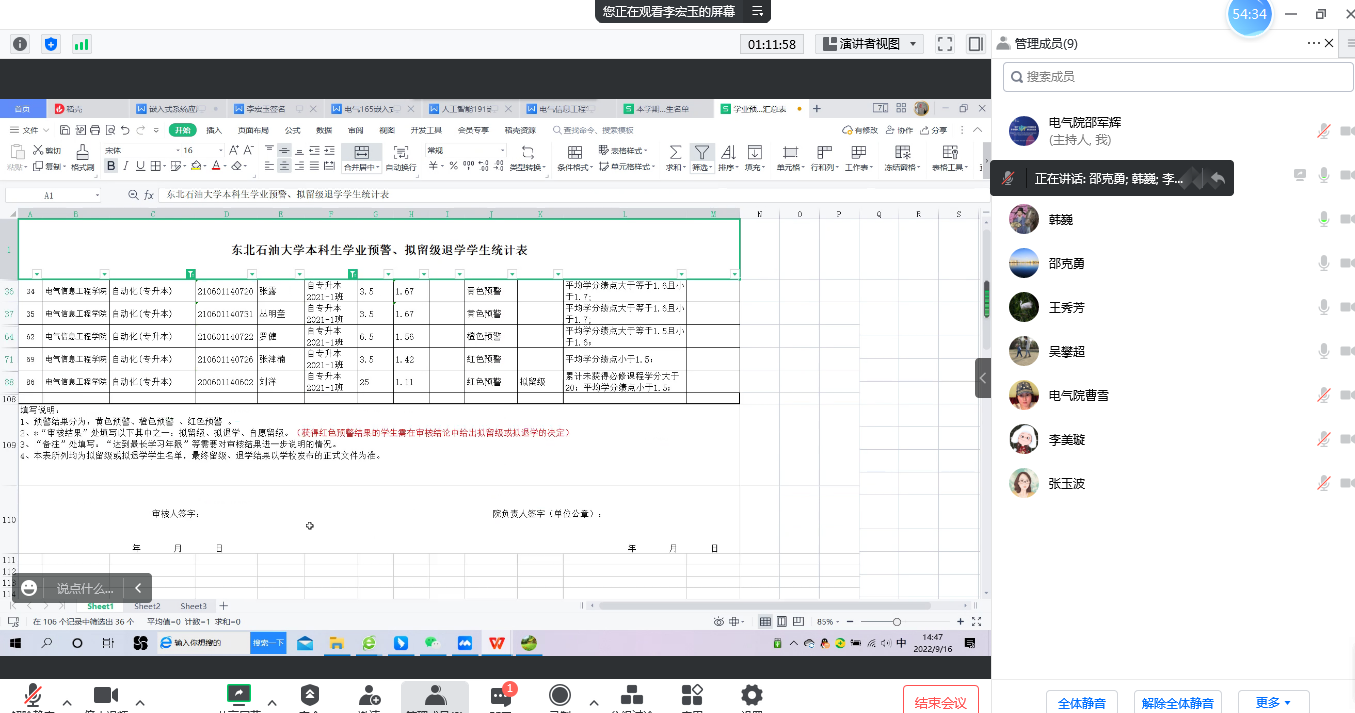1355x713 pixels.
Task: Open the meeting settings gear
Action: click(752, 695)
